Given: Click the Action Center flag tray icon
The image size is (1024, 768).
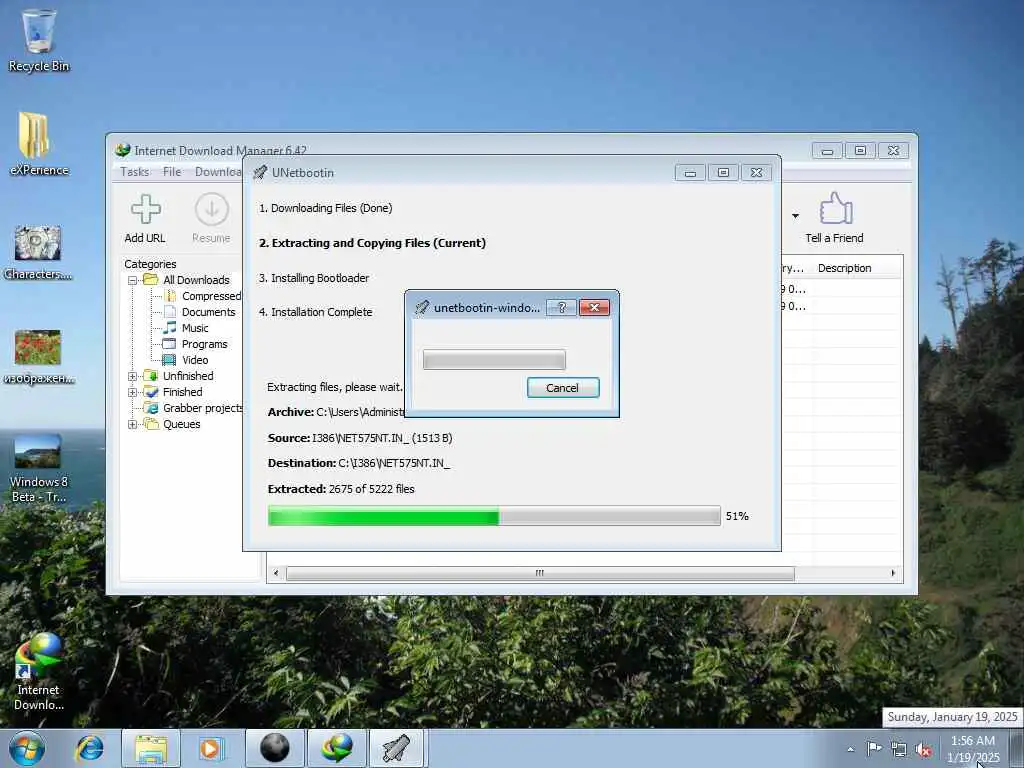Looking at the screenshot, I should coord(874,748).
